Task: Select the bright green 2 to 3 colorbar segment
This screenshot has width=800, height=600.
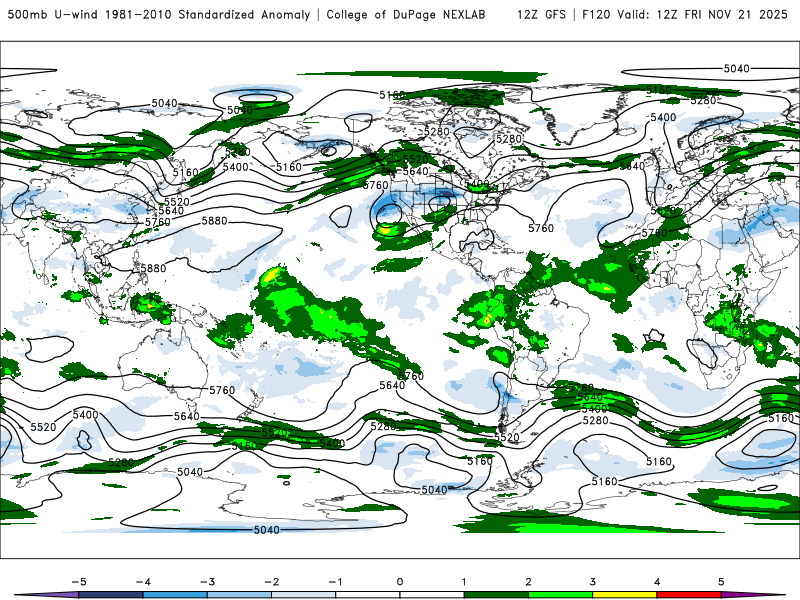Action: [561, 595]
